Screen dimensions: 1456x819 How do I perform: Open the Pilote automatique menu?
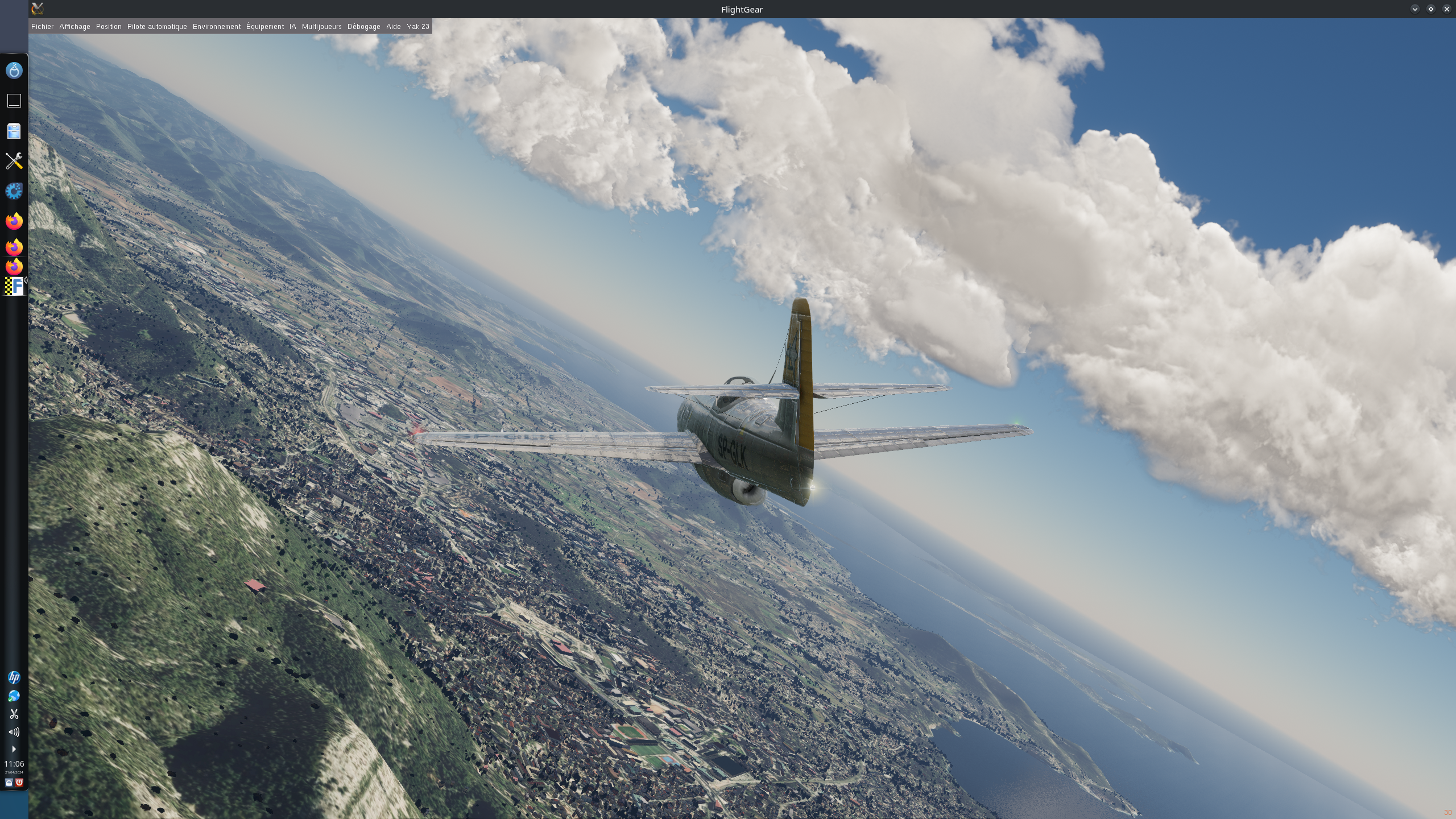pos(157,27)
